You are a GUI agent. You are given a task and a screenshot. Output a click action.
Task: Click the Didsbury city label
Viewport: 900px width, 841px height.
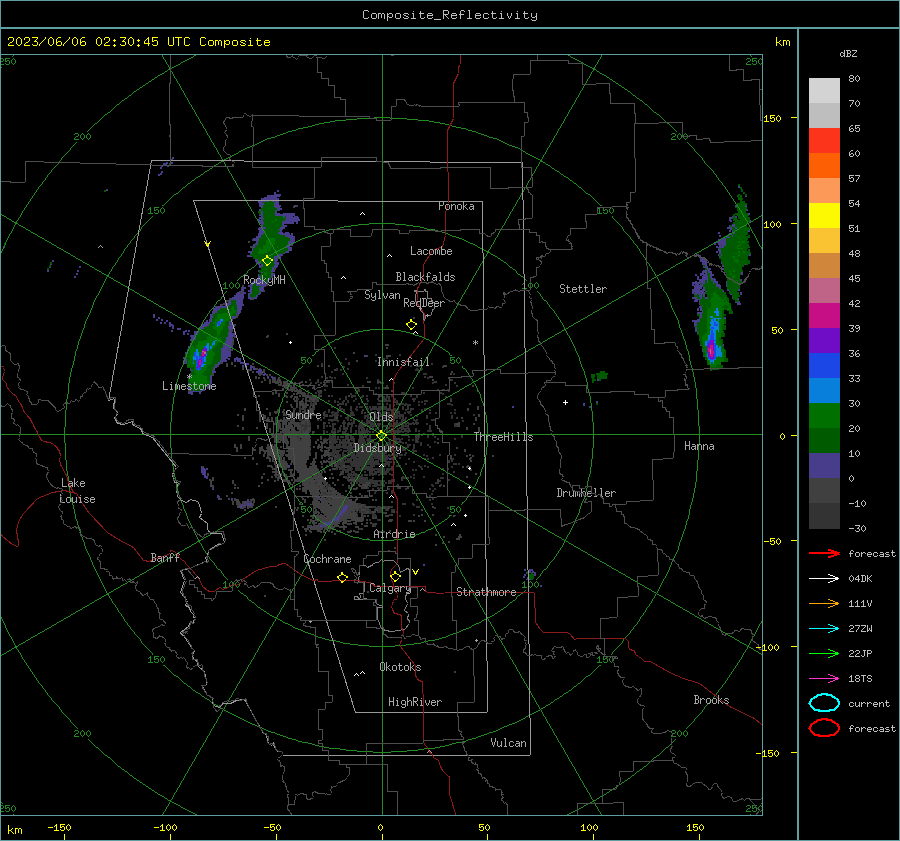point(377,448)
